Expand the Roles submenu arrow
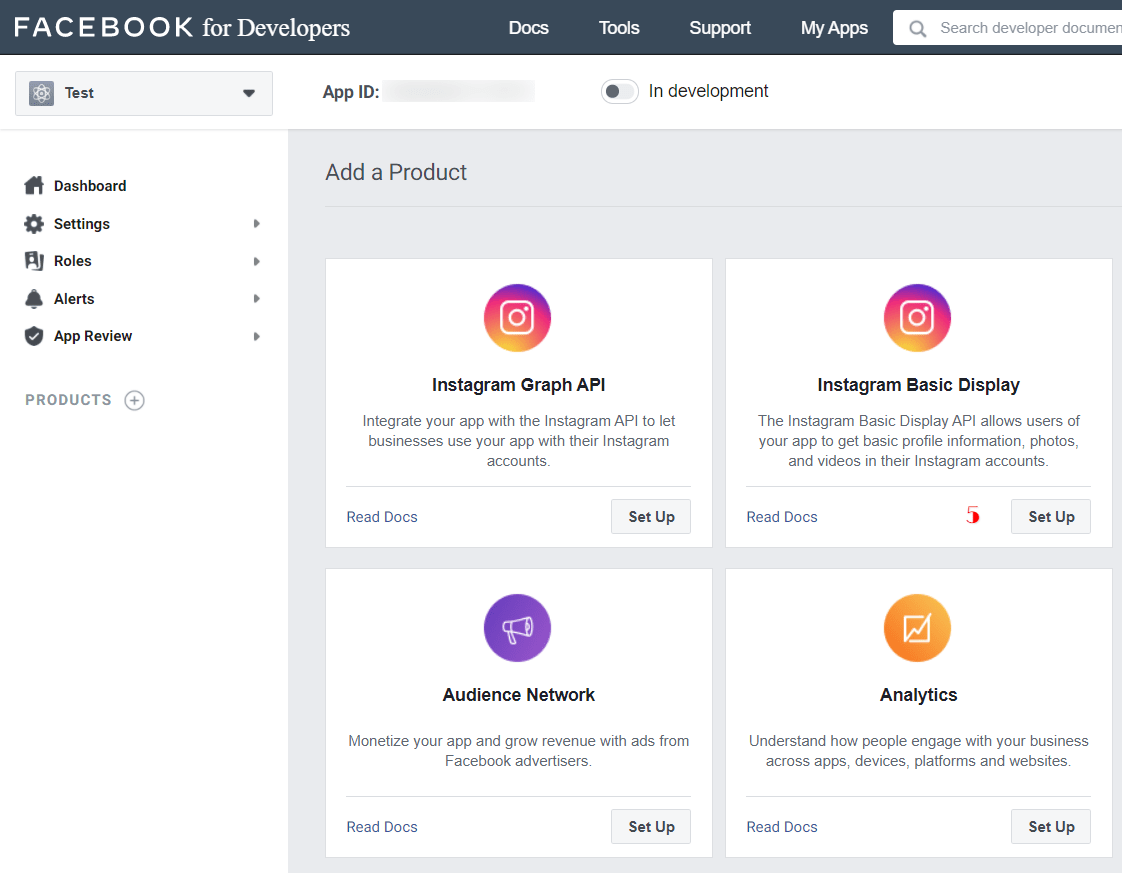 256,261
